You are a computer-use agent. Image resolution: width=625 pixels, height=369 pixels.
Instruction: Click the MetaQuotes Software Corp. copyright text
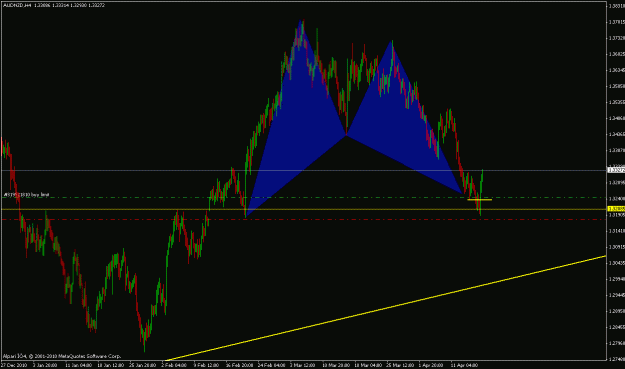pos(62,356)
